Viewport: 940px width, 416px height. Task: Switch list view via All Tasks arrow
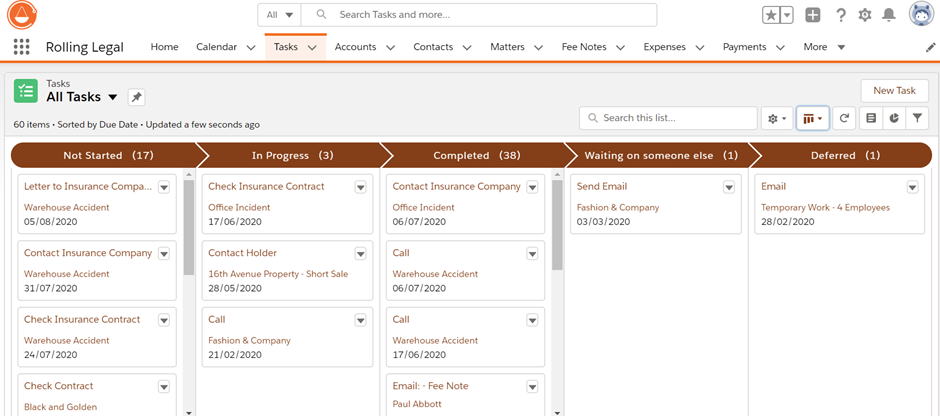pyautogui.click(x=112, y=98)
